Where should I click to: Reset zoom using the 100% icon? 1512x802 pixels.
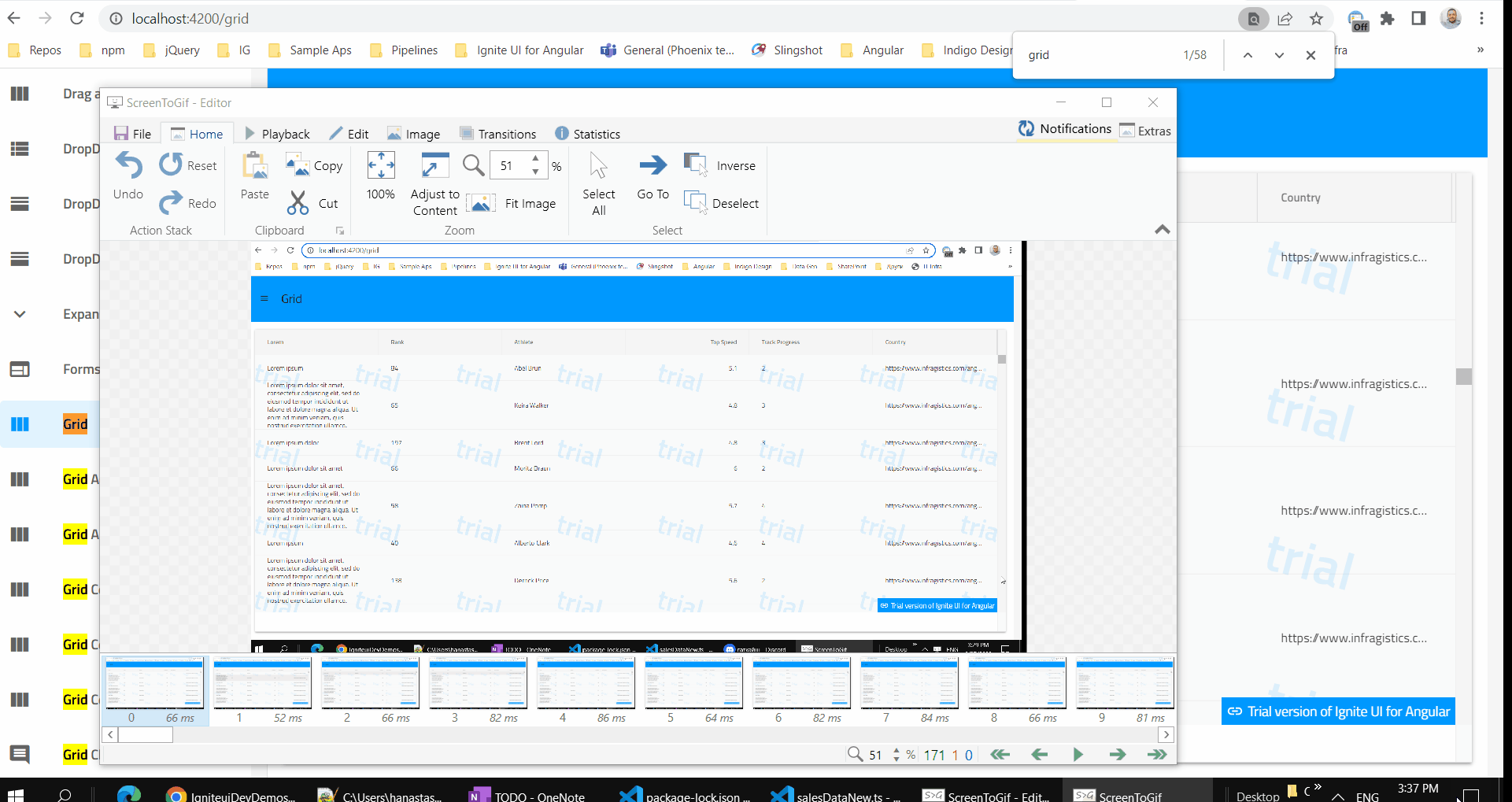coord(380,165)
